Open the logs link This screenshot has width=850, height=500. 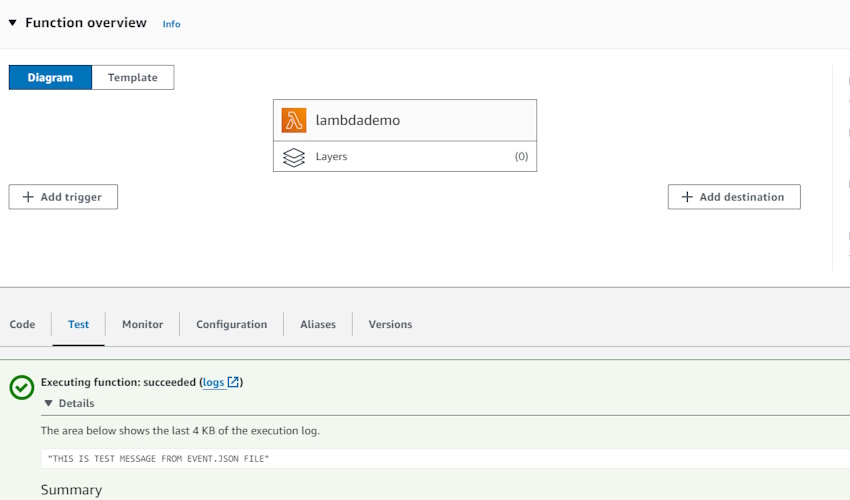click(214, 382)
